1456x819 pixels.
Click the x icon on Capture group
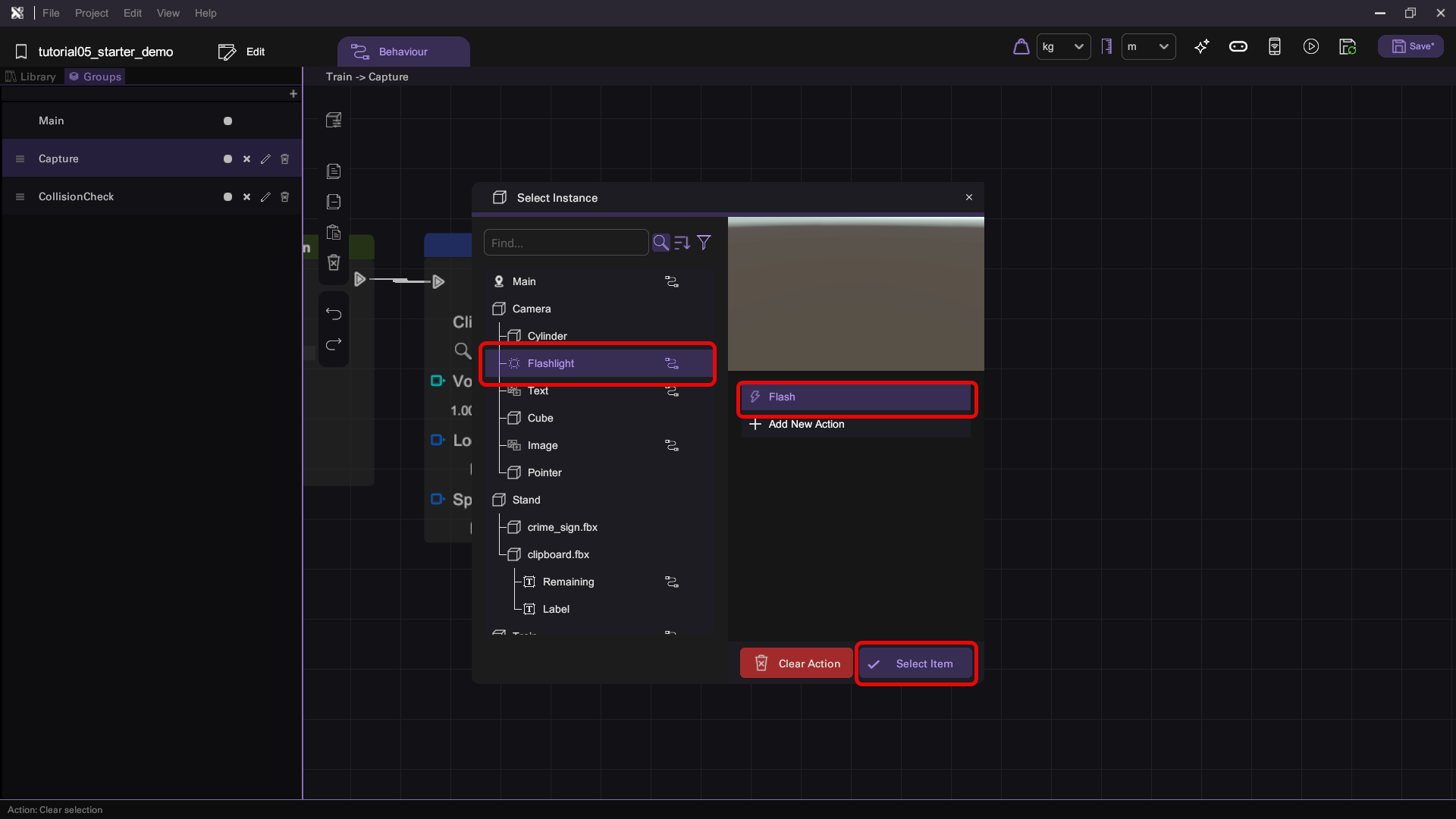click(x=246, y=158)
